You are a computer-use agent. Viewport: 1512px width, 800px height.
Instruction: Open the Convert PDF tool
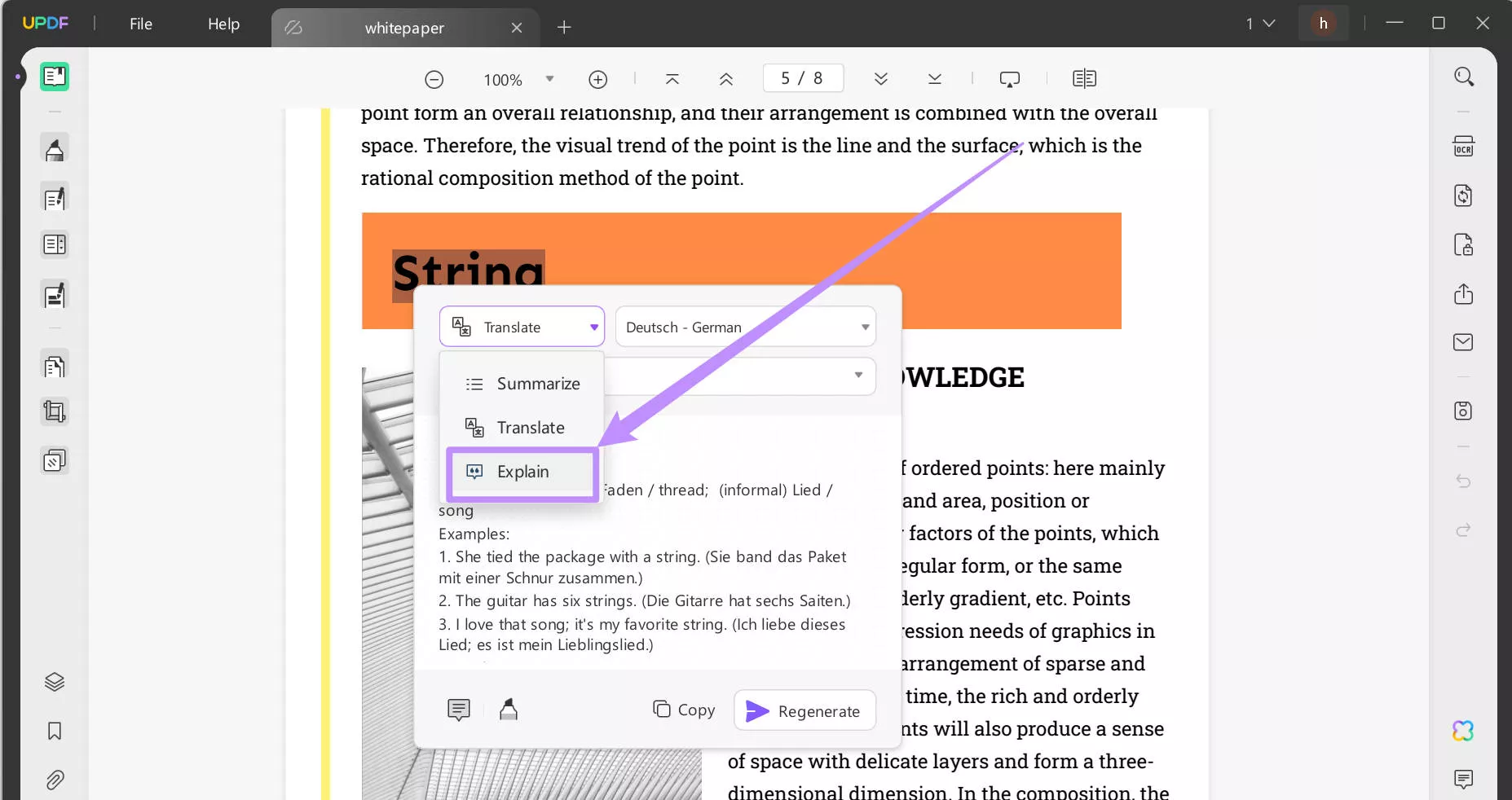1464,196
